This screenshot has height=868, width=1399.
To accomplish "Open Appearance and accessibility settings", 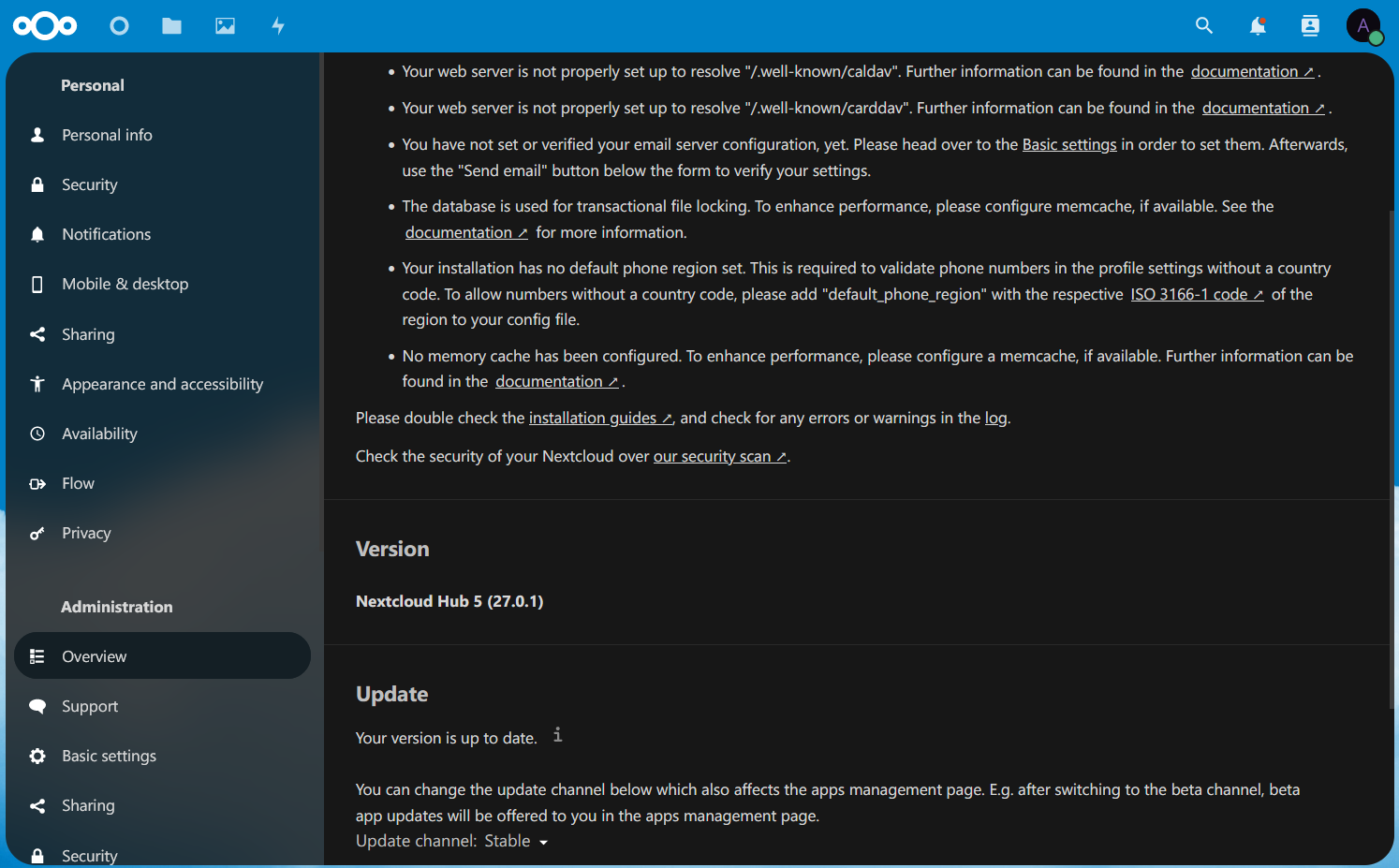I will coord(162,384).
